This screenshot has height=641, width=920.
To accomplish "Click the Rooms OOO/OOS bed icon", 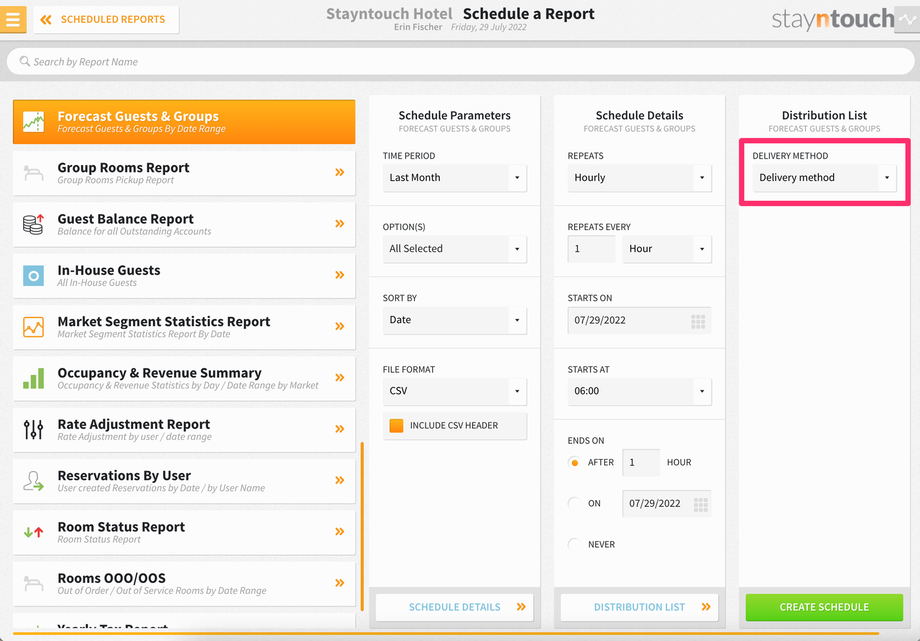I will (x=33, y=584).
